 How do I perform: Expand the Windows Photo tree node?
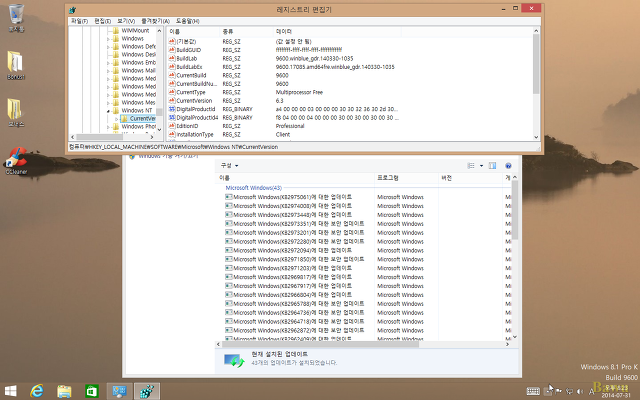[x=109, y=127]
